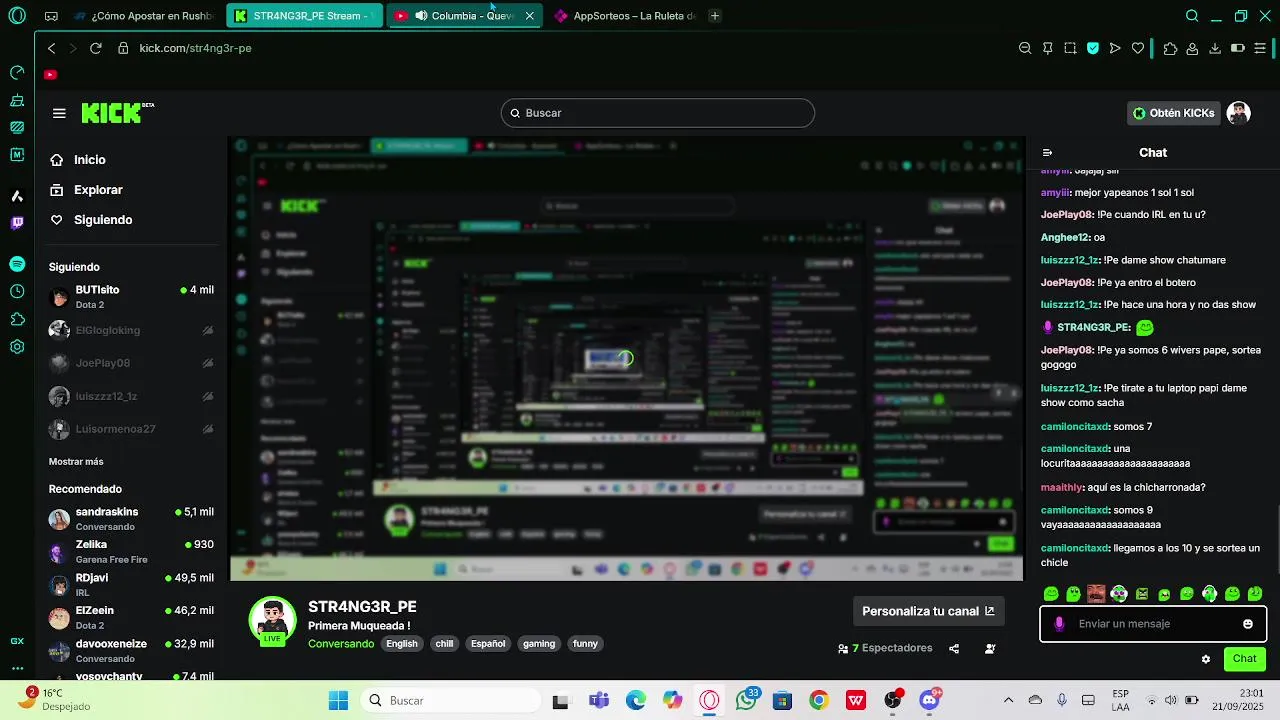Click the live stream video player

627,358
